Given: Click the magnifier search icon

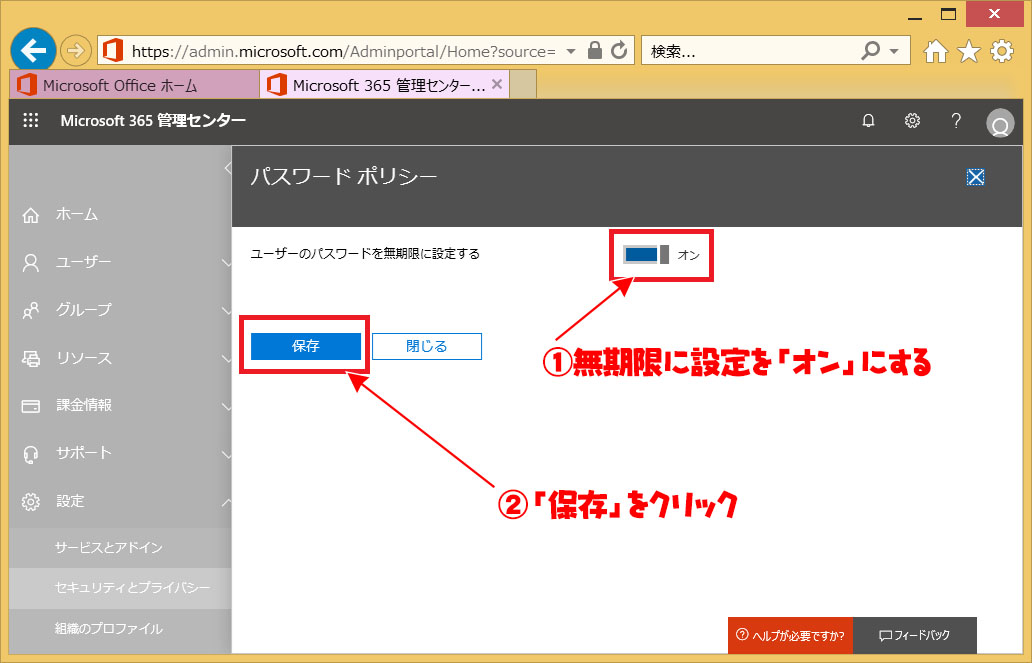Looking at the screenshot, I should click(x=870, y=50).
